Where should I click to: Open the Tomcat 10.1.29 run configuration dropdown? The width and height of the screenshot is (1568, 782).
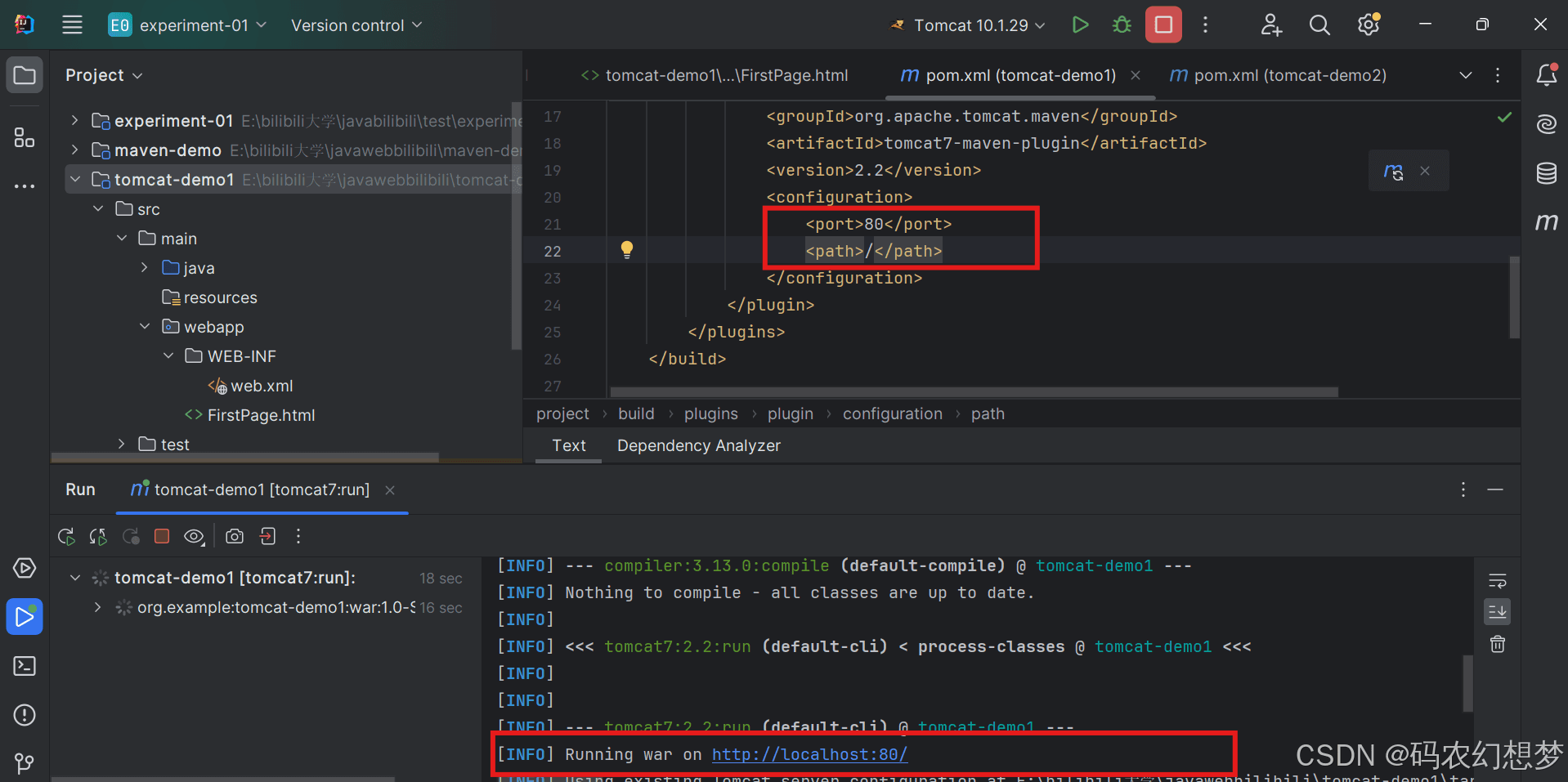pos(970,25)
